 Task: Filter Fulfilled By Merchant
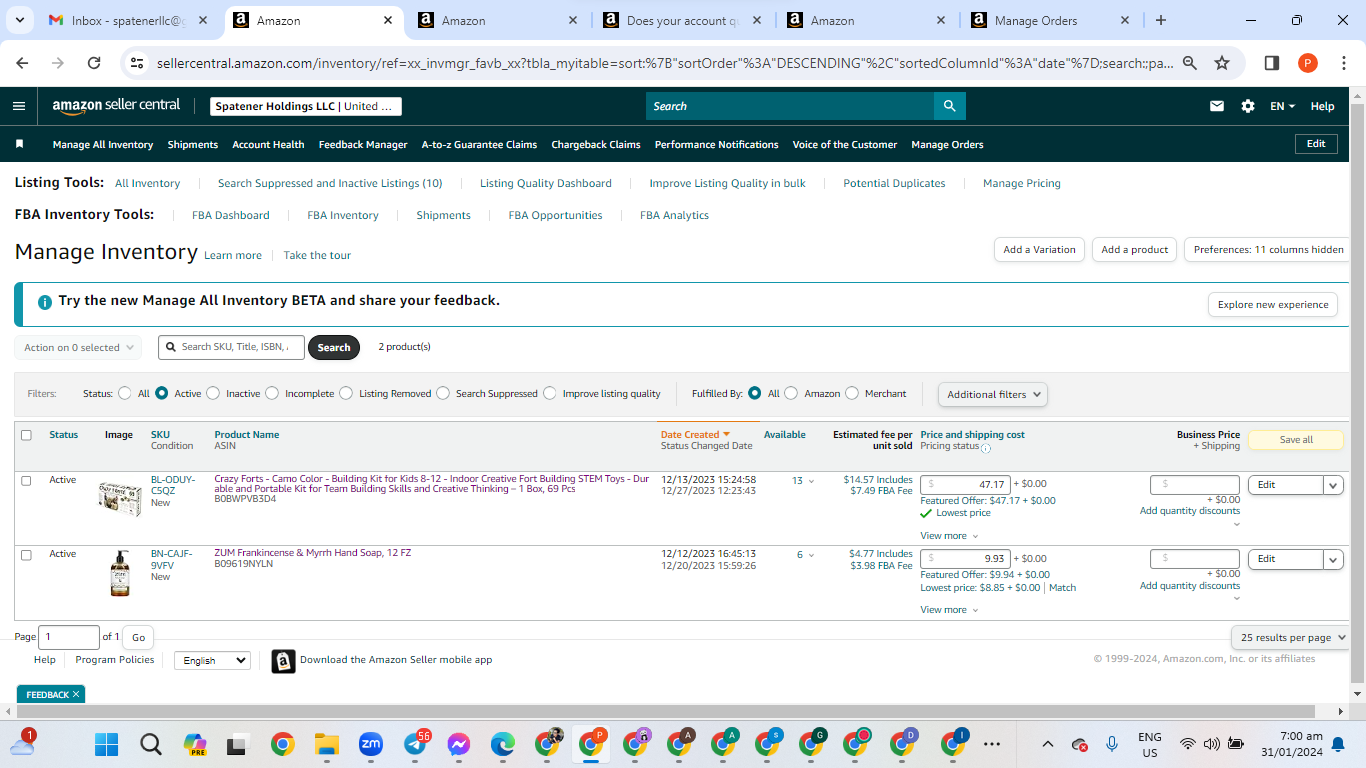coord(852,393)
